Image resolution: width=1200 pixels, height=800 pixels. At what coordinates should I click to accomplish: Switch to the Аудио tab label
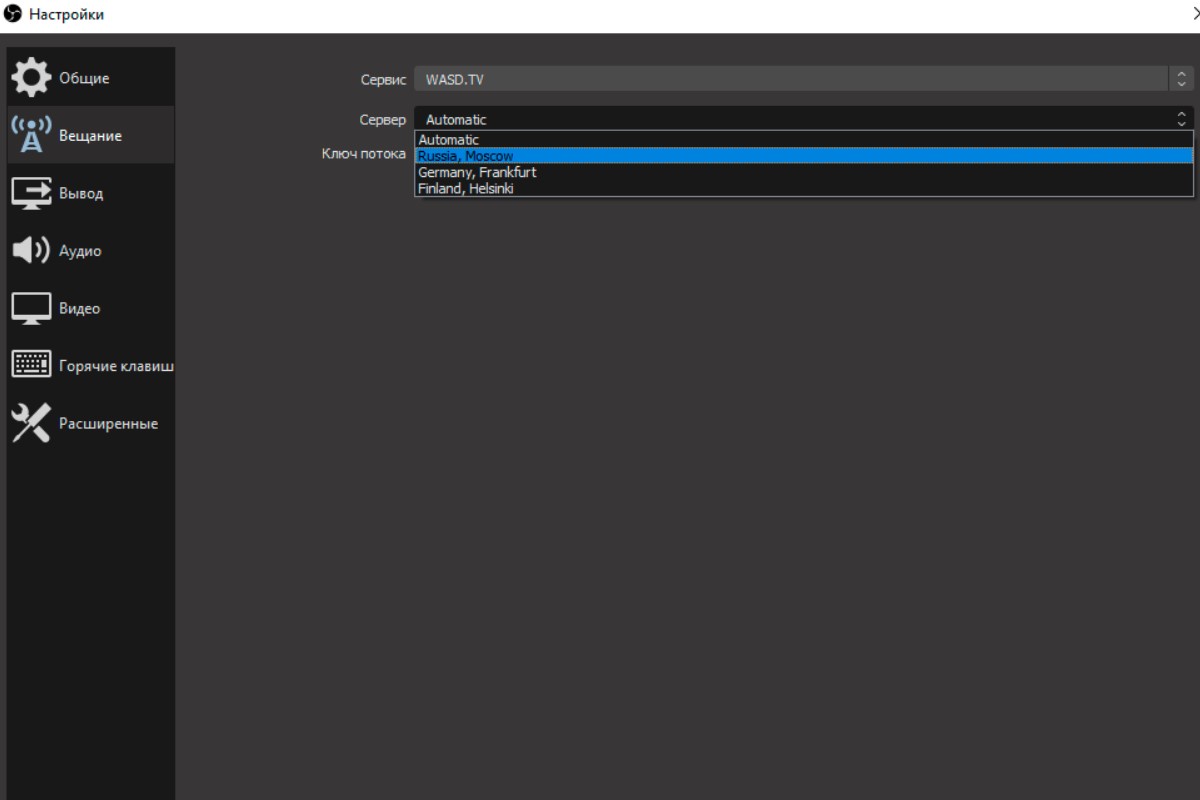coord(80,251)
